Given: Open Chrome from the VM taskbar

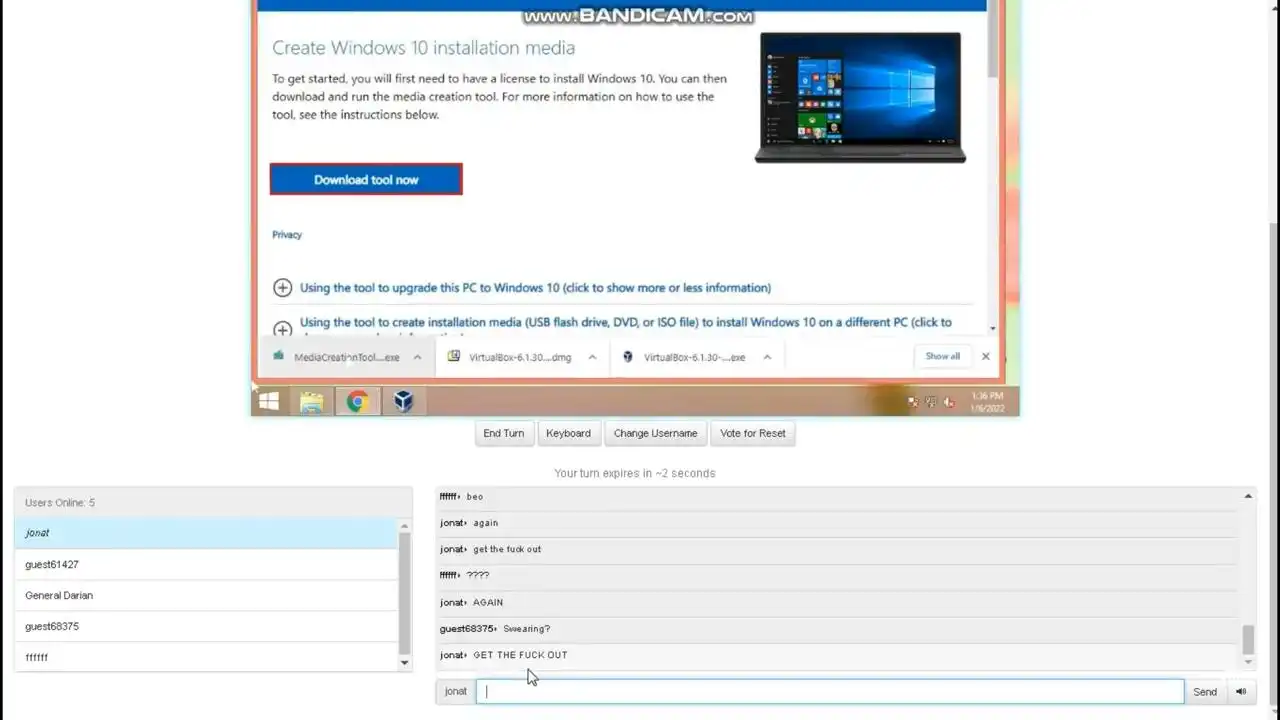Looking at the screenshot, I should (x=357, y=402).
